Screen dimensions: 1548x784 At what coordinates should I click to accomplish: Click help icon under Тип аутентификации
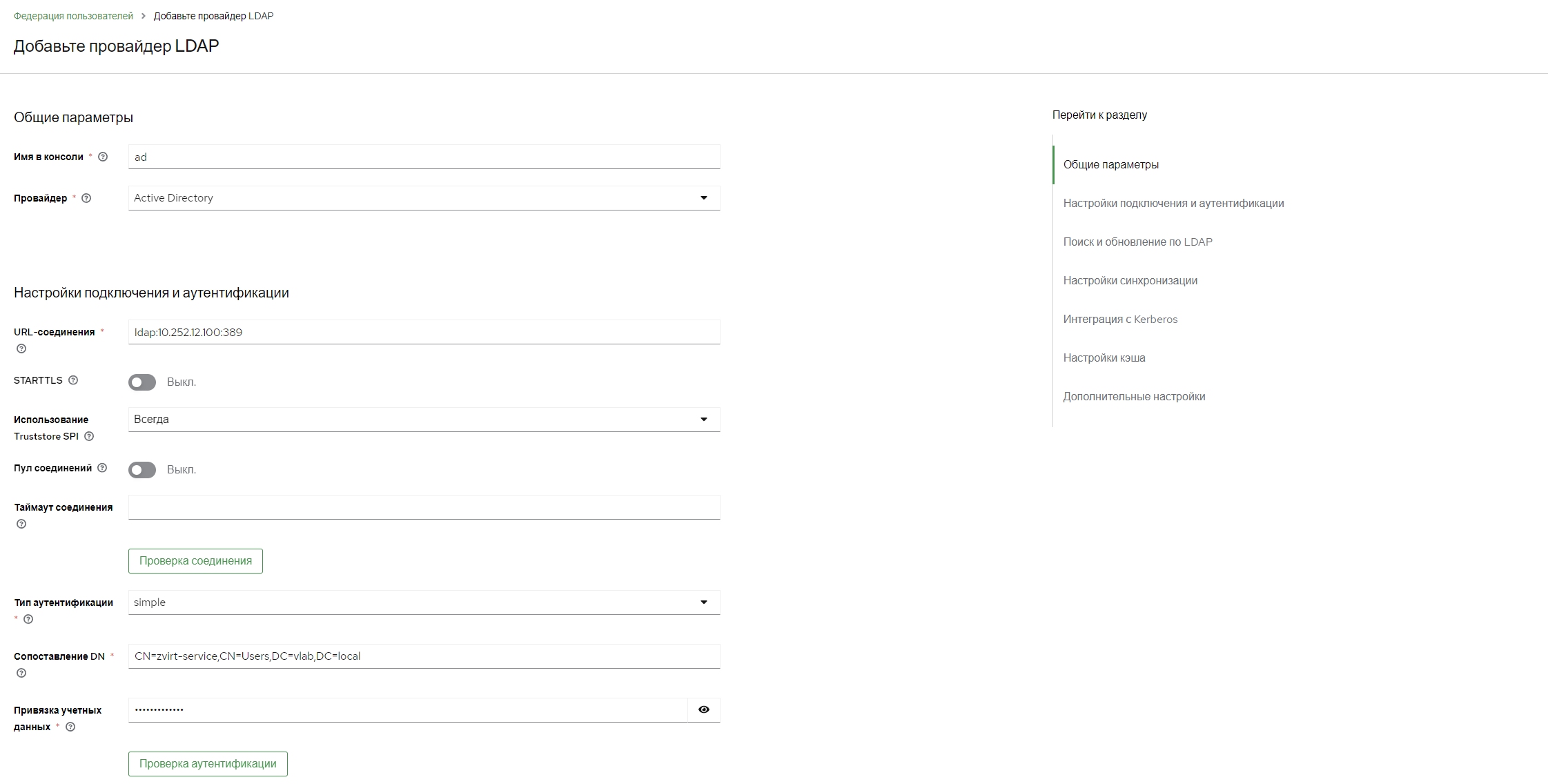(28, 619)
